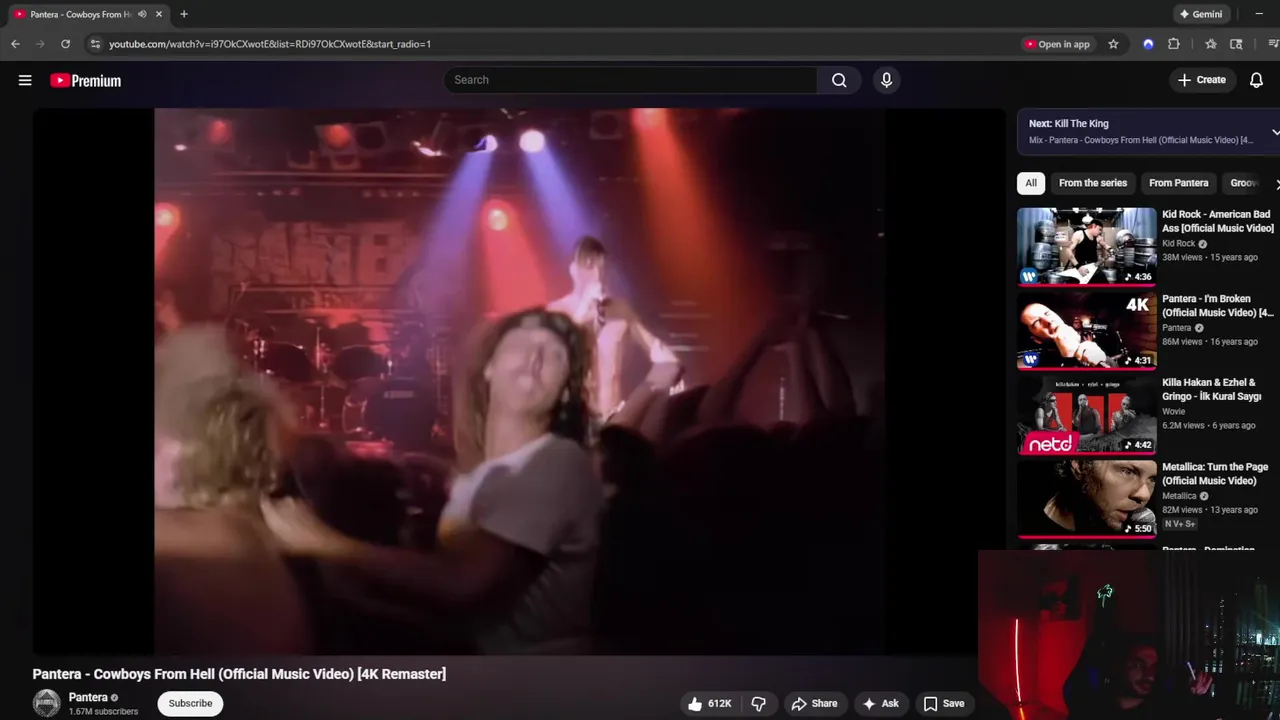1280x720 pixels.
Task: Reload the YouTube page
Action: pyautogui.click(x=65, y=44)
